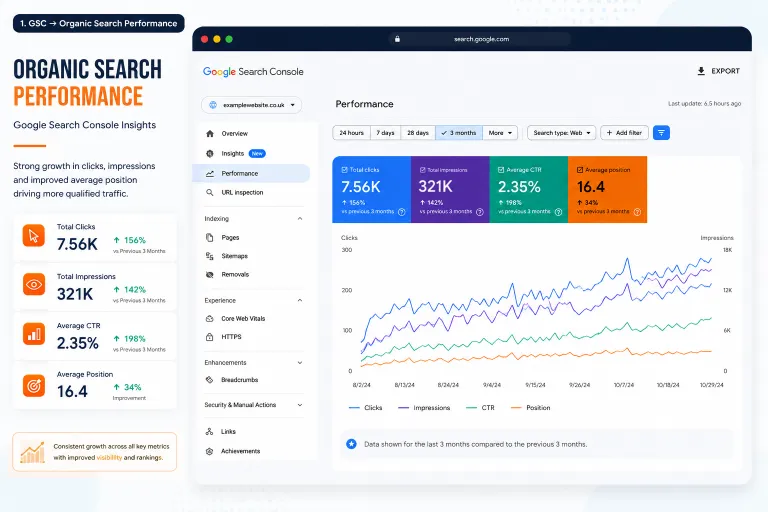The height and width of the screenshot is (512, 768).
Task: Click the Export download icon
Action: (701, 71)
